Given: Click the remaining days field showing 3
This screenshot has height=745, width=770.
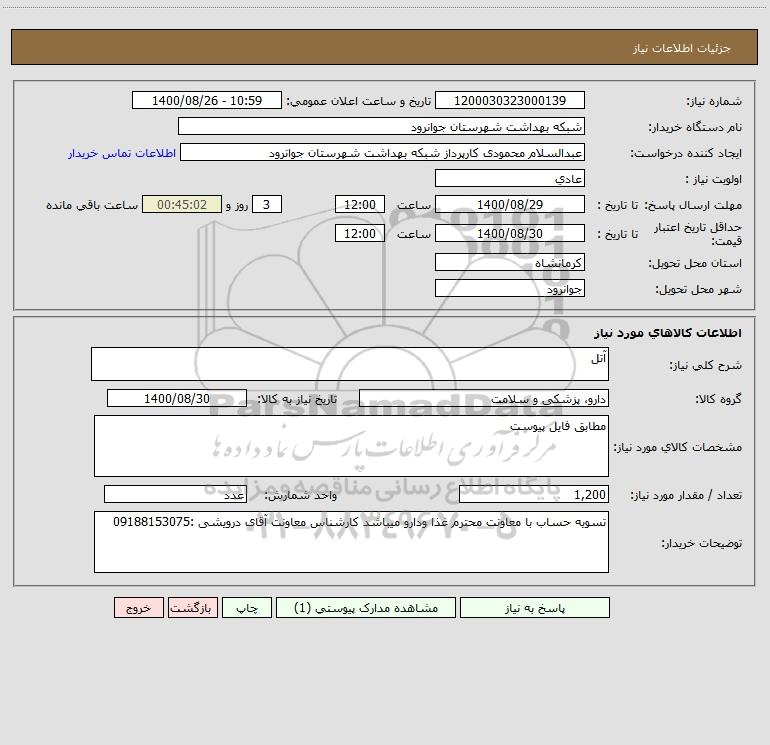Looking at the screenshot, I should tap(267, 204).
